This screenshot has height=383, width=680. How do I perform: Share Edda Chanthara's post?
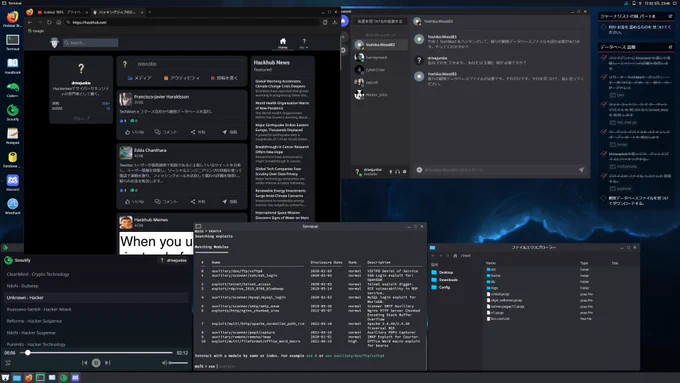coord(198,201)
